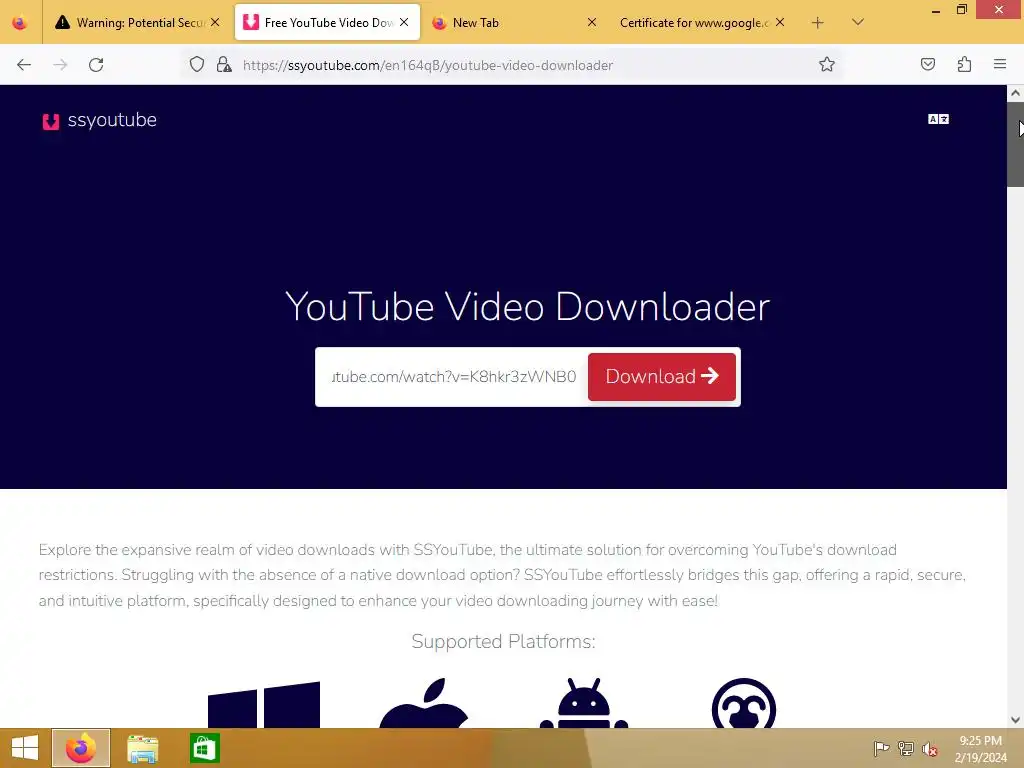
Task: Click the Firefox View icon in tab bar
Action: tap(20, 23)
